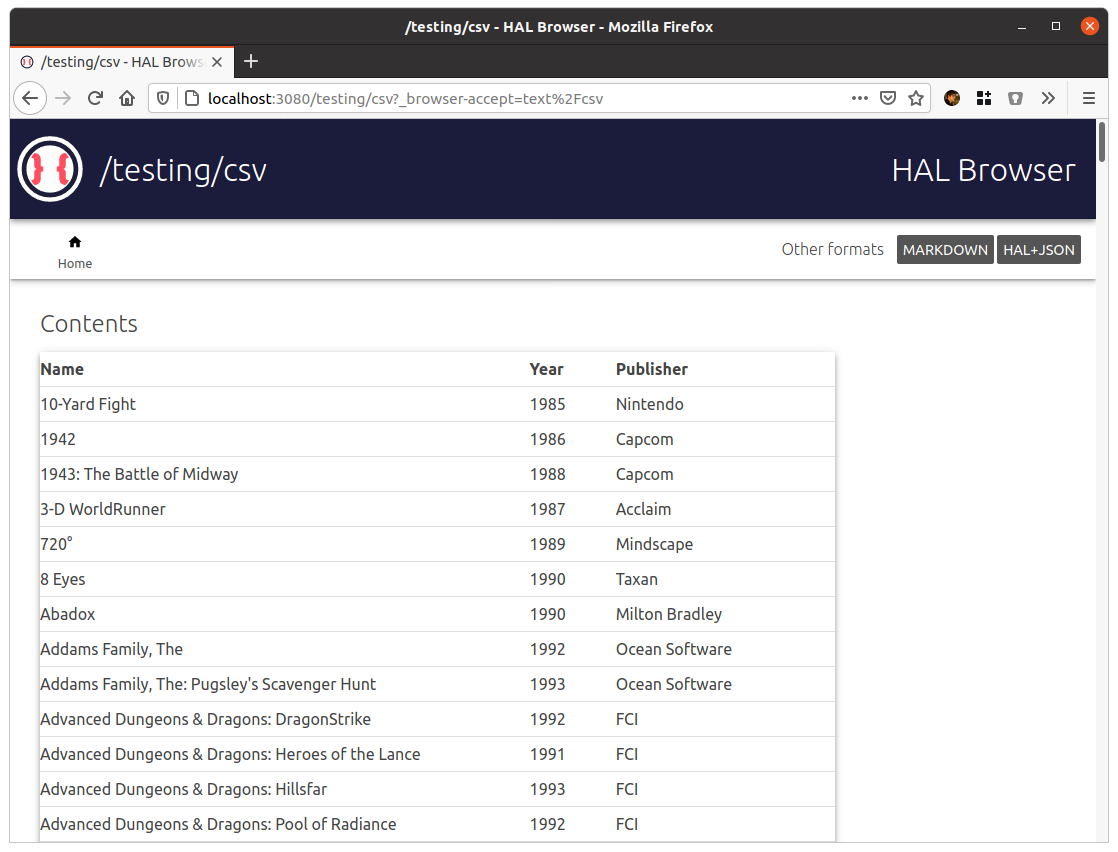Select the Heroes of the Lance cell
The height and width of the screenshot is (852, 1118).
tap(230, 754)
